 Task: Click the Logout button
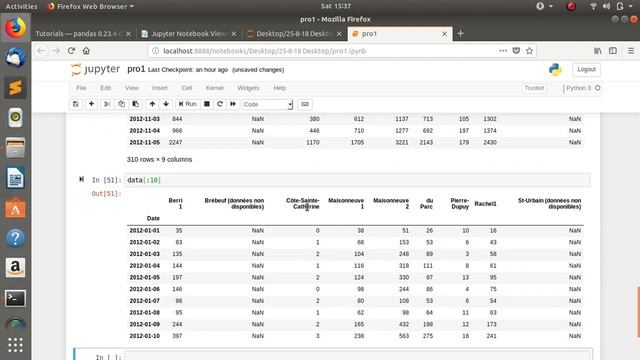click(x=587, y=69)
